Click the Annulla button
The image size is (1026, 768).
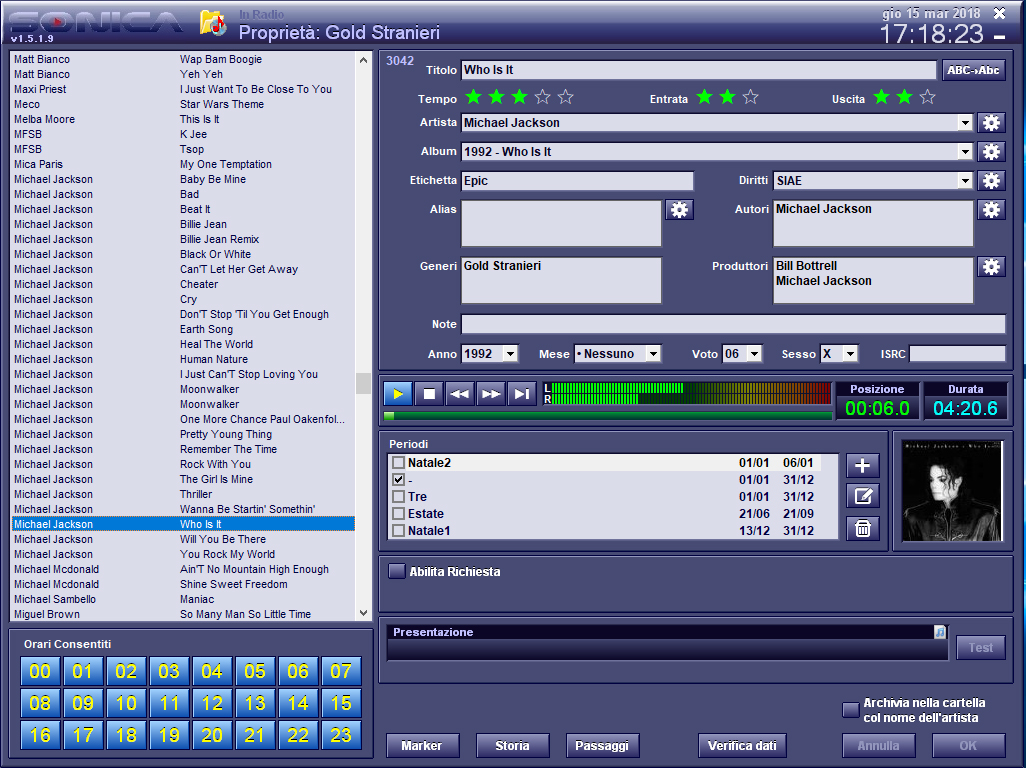[x=878, y=746]
